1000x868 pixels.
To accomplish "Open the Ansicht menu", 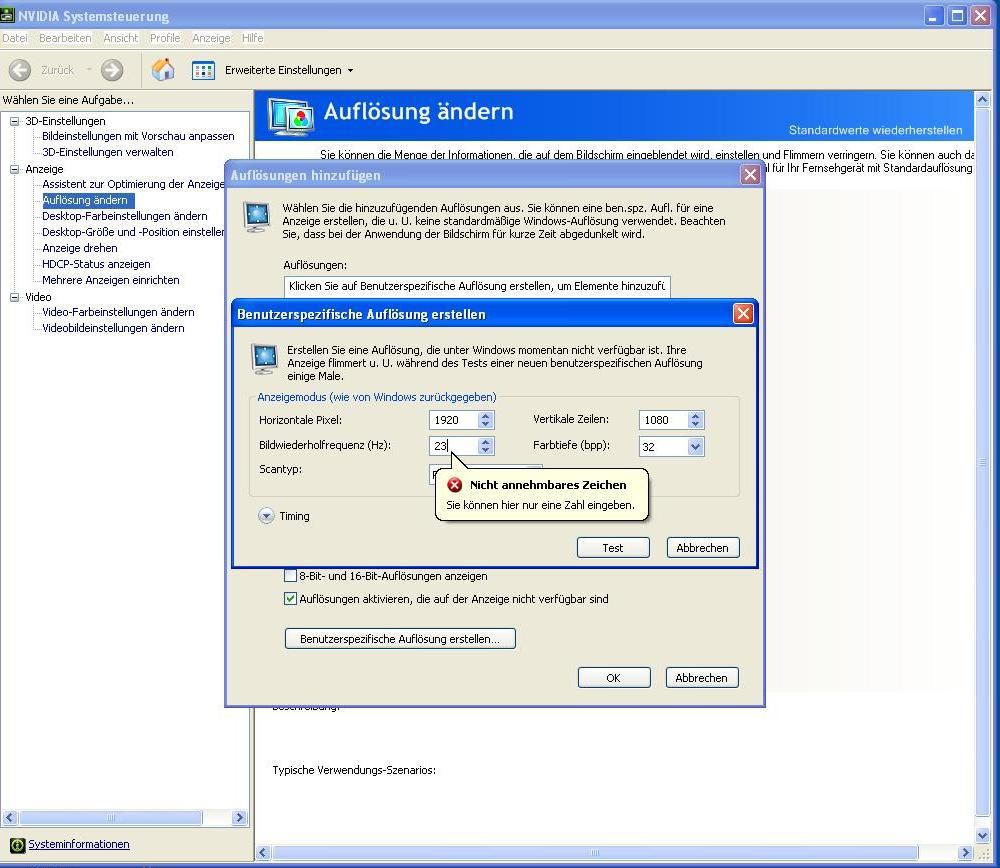I will click(x=121, y=38).
